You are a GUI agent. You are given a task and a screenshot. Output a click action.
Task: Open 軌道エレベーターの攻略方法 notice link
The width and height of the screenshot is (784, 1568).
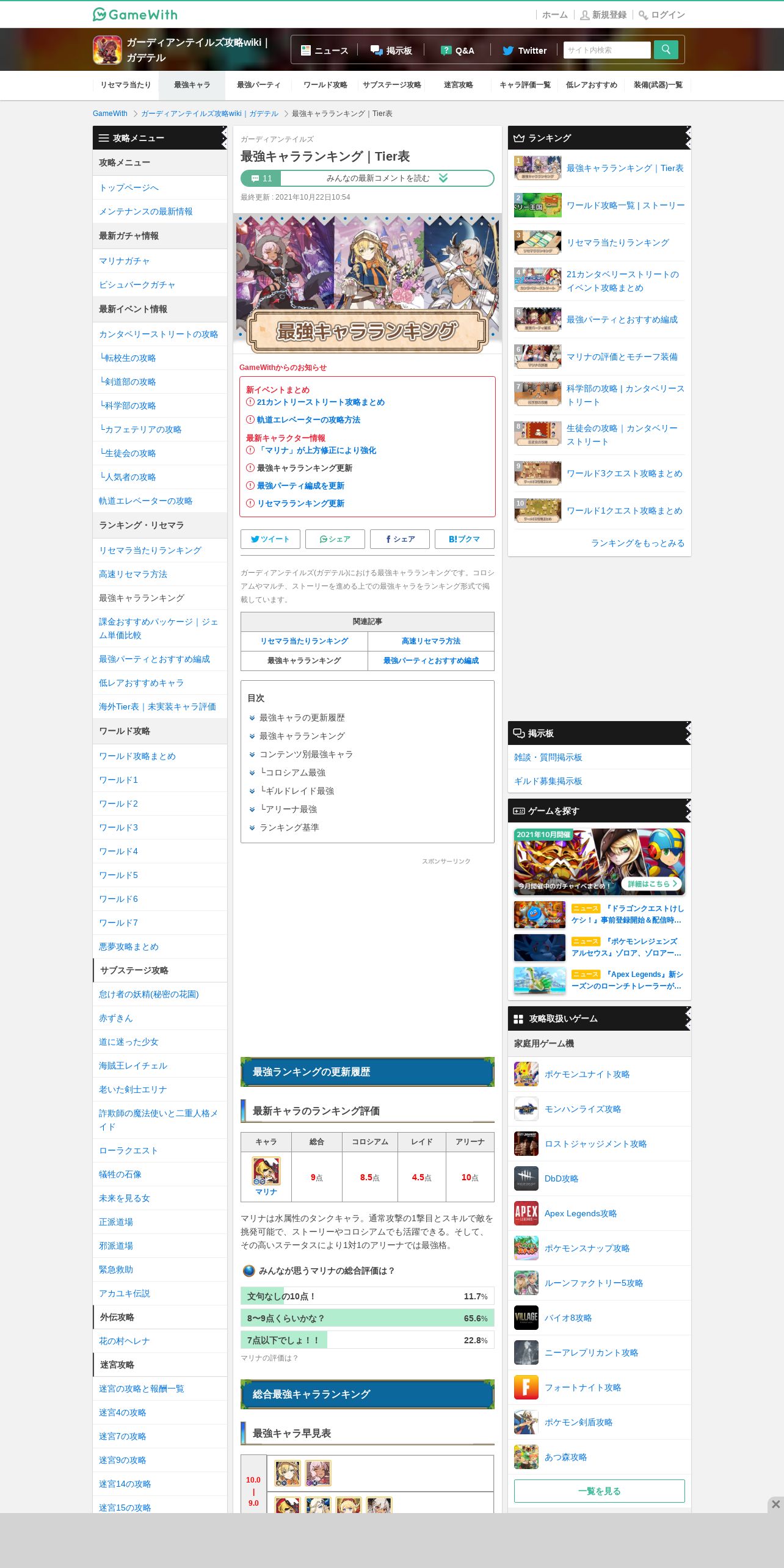coord(308,419)
